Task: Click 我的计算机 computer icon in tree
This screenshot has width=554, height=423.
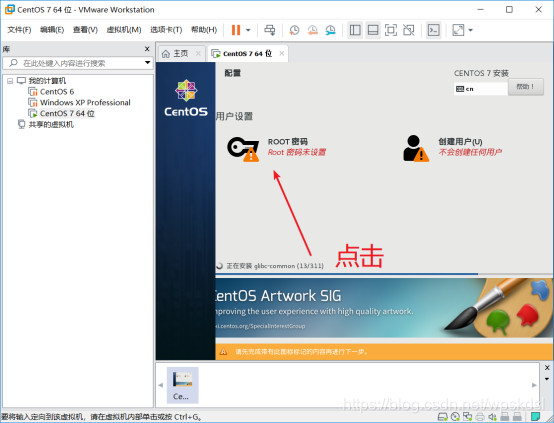Action: [22, 81]
